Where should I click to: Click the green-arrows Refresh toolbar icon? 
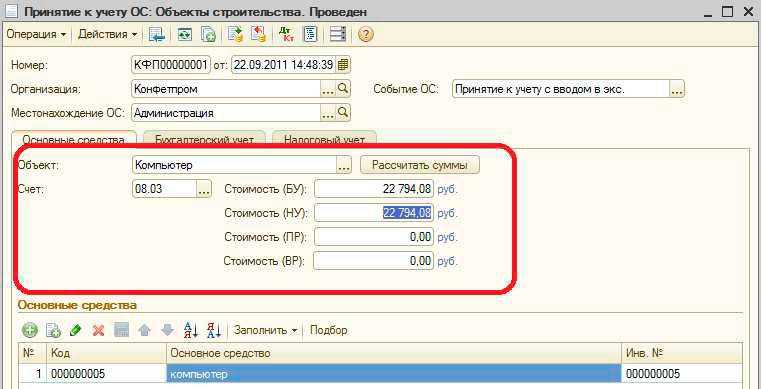[185, 34]
